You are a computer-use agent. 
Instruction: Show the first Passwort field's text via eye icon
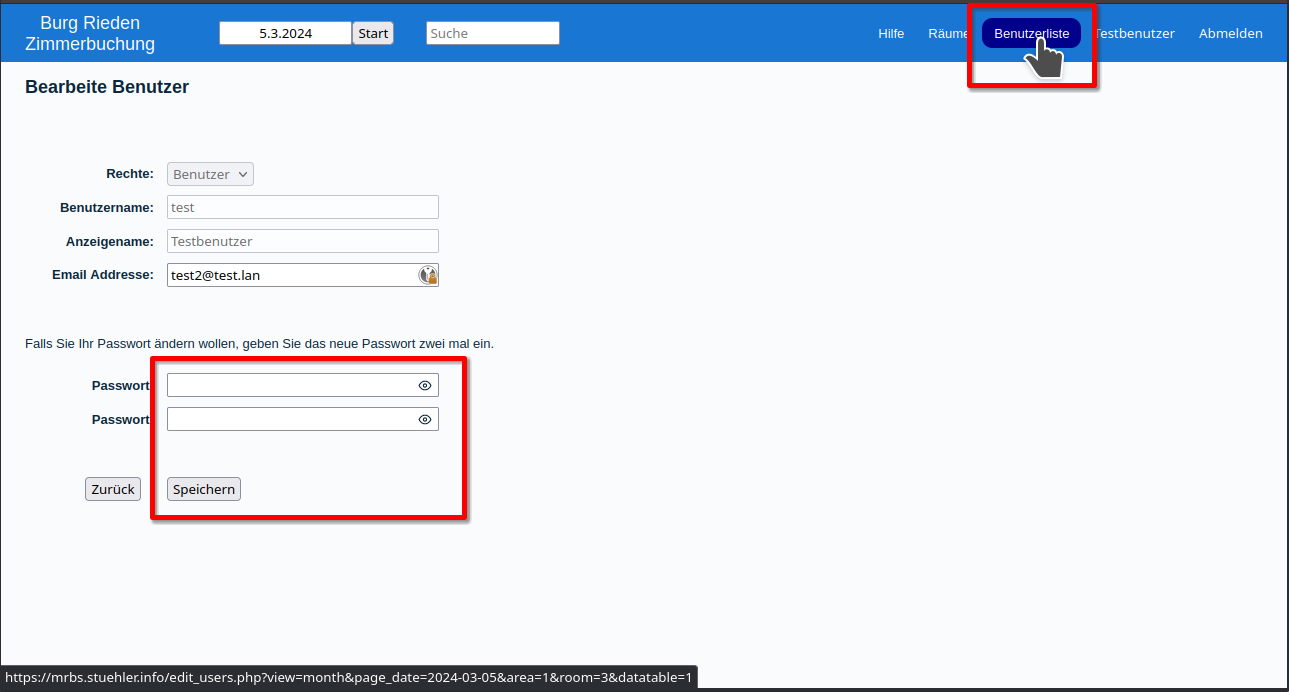(425, 385)
